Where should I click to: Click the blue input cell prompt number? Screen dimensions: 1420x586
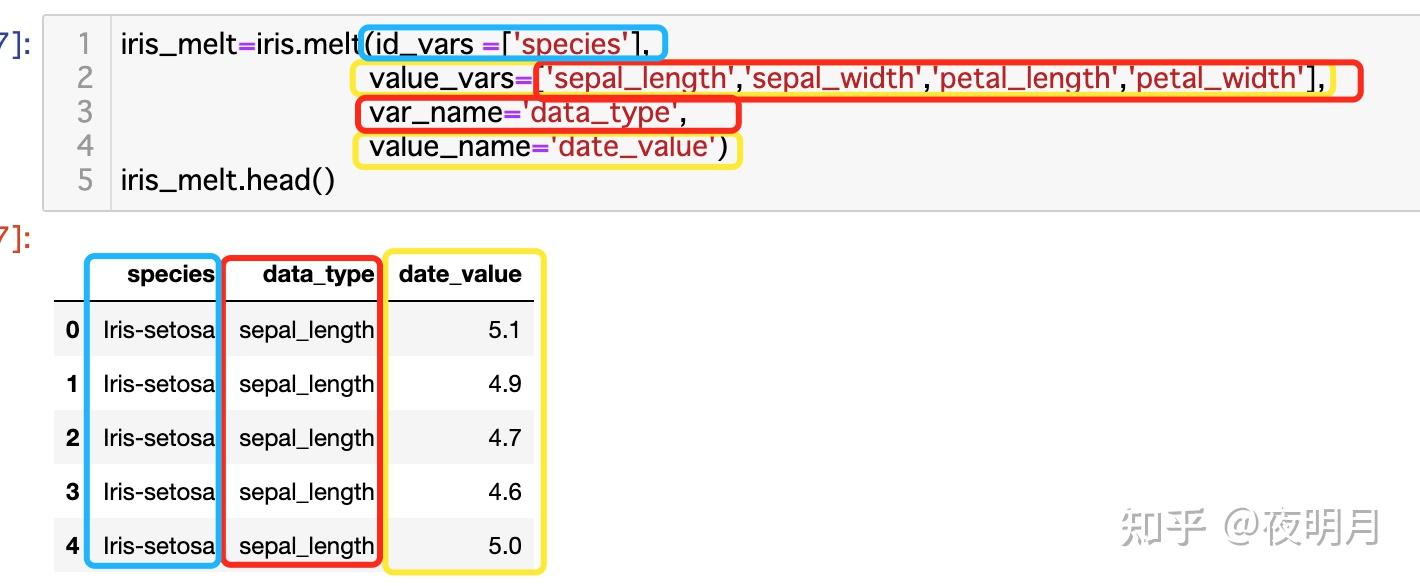pos(12,44)
